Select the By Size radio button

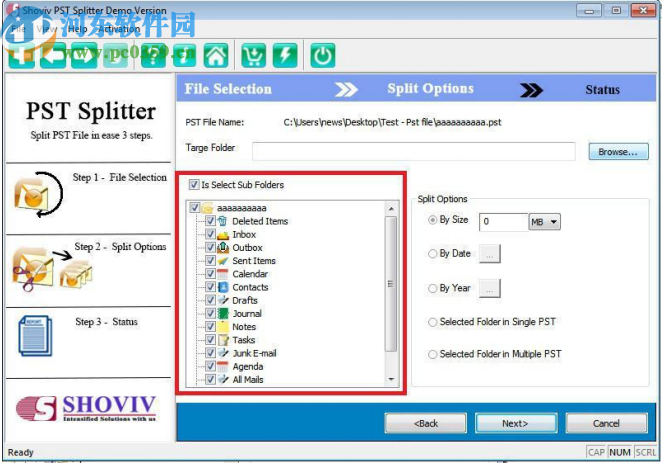click(x=432, y=220)
